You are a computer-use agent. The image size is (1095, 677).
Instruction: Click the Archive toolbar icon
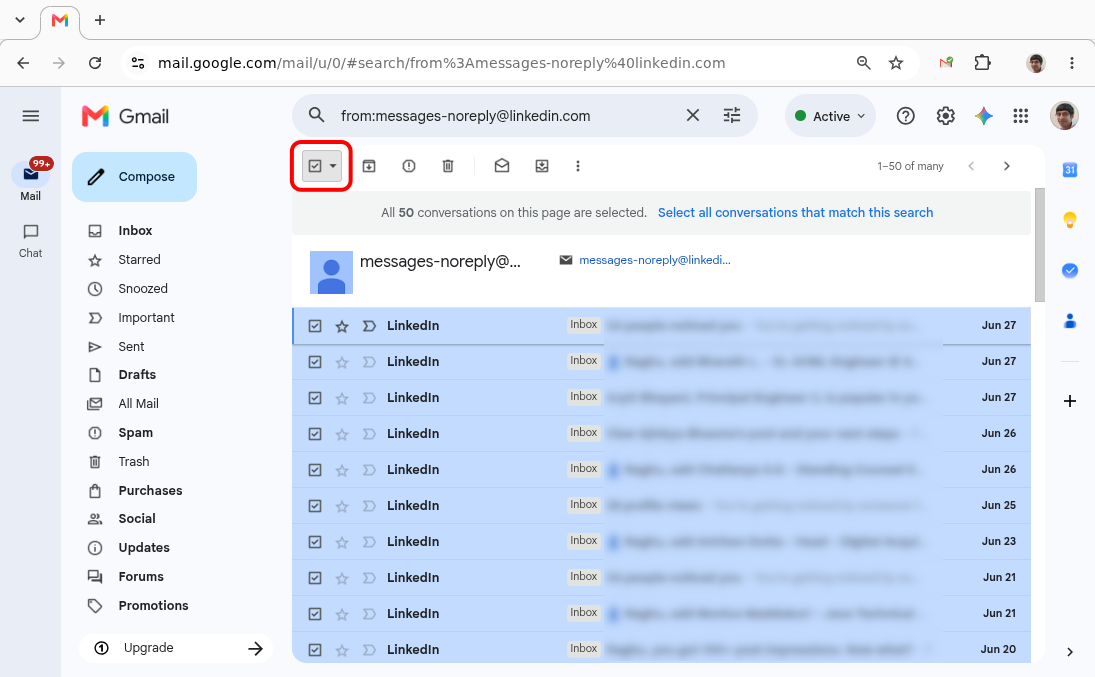click(369, 166)
